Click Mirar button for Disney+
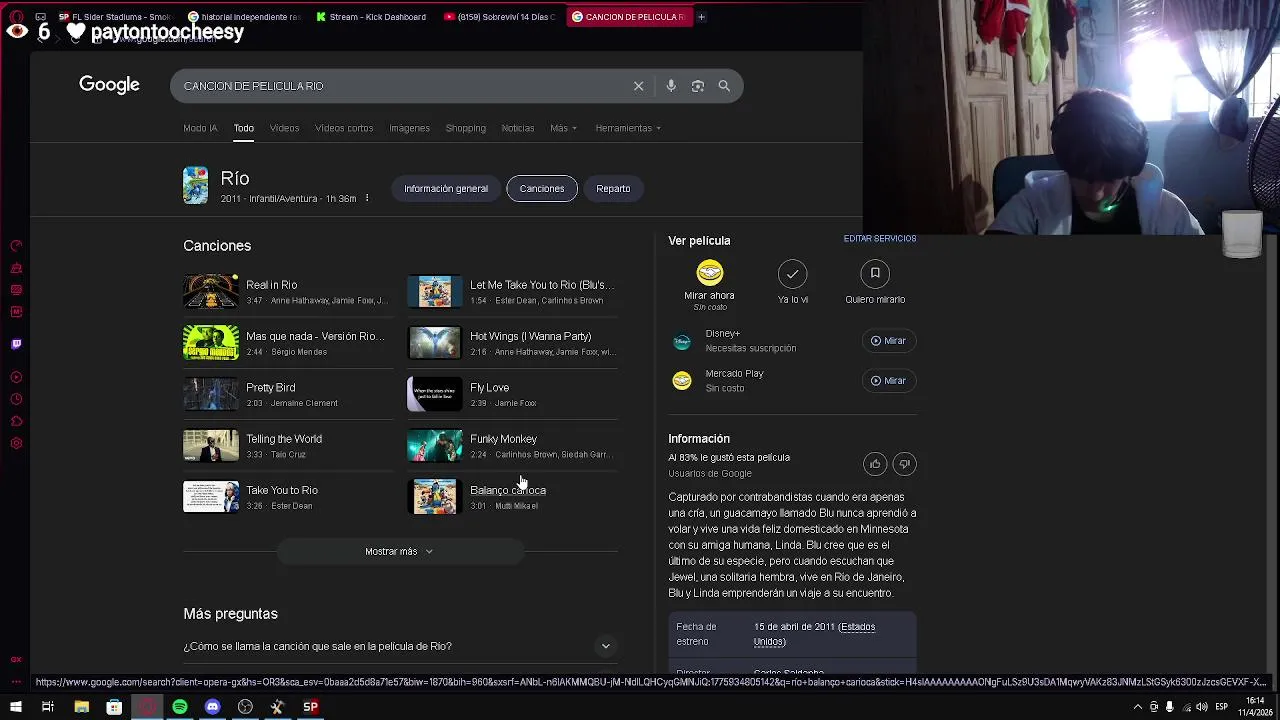The image size is (1280, 720). tap(888, 341)
